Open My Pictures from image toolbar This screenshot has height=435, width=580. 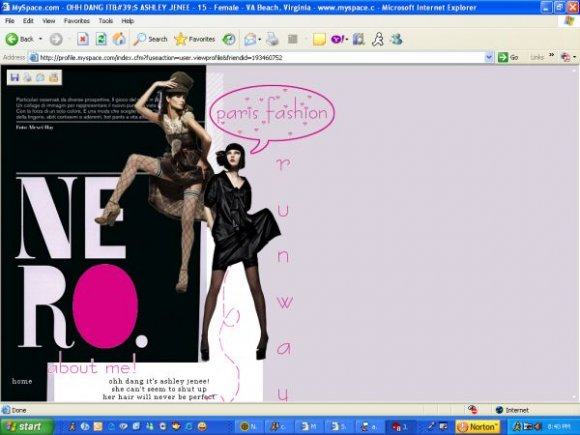(x=54, y=77)
